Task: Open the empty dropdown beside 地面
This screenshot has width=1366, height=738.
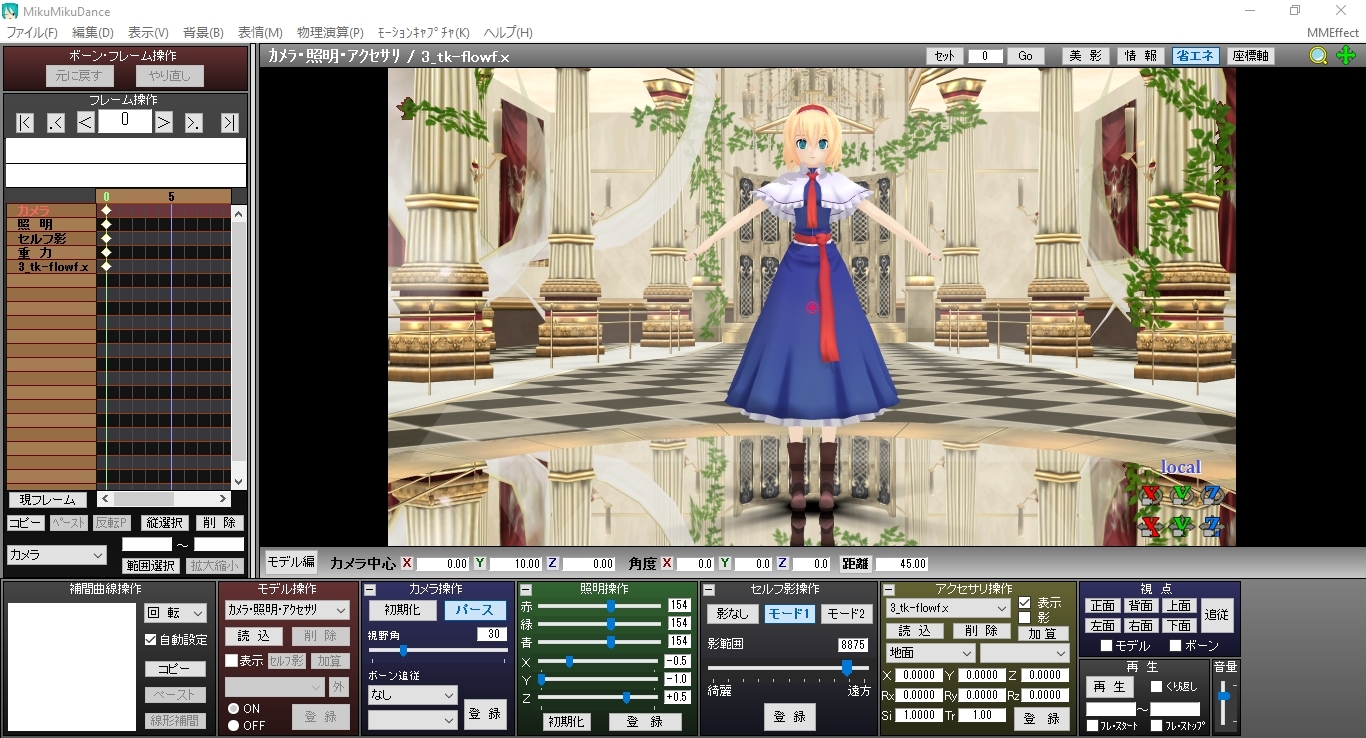Action: click(1024, 653)
